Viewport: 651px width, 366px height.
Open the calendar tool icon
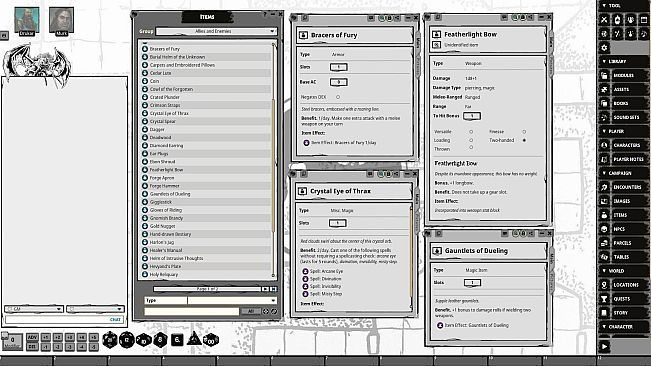click(x=644, y=20)
